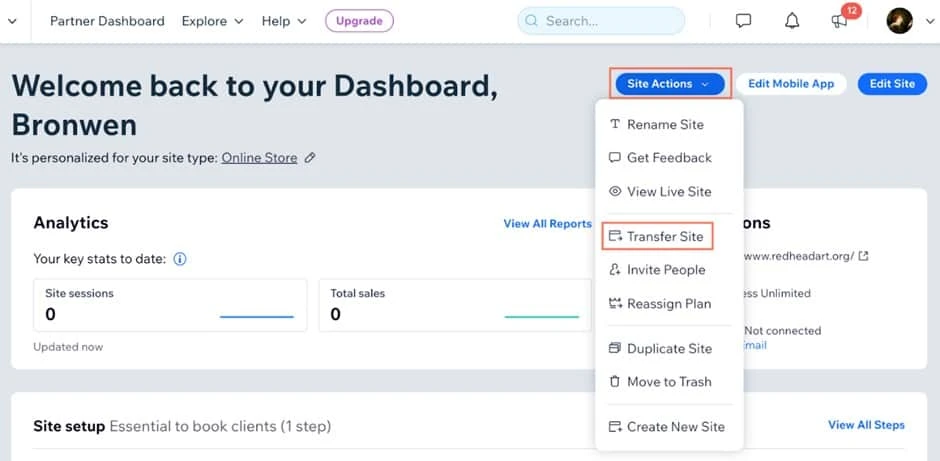
Task: Choose Duplicate Site menu option
Action: 668,349
